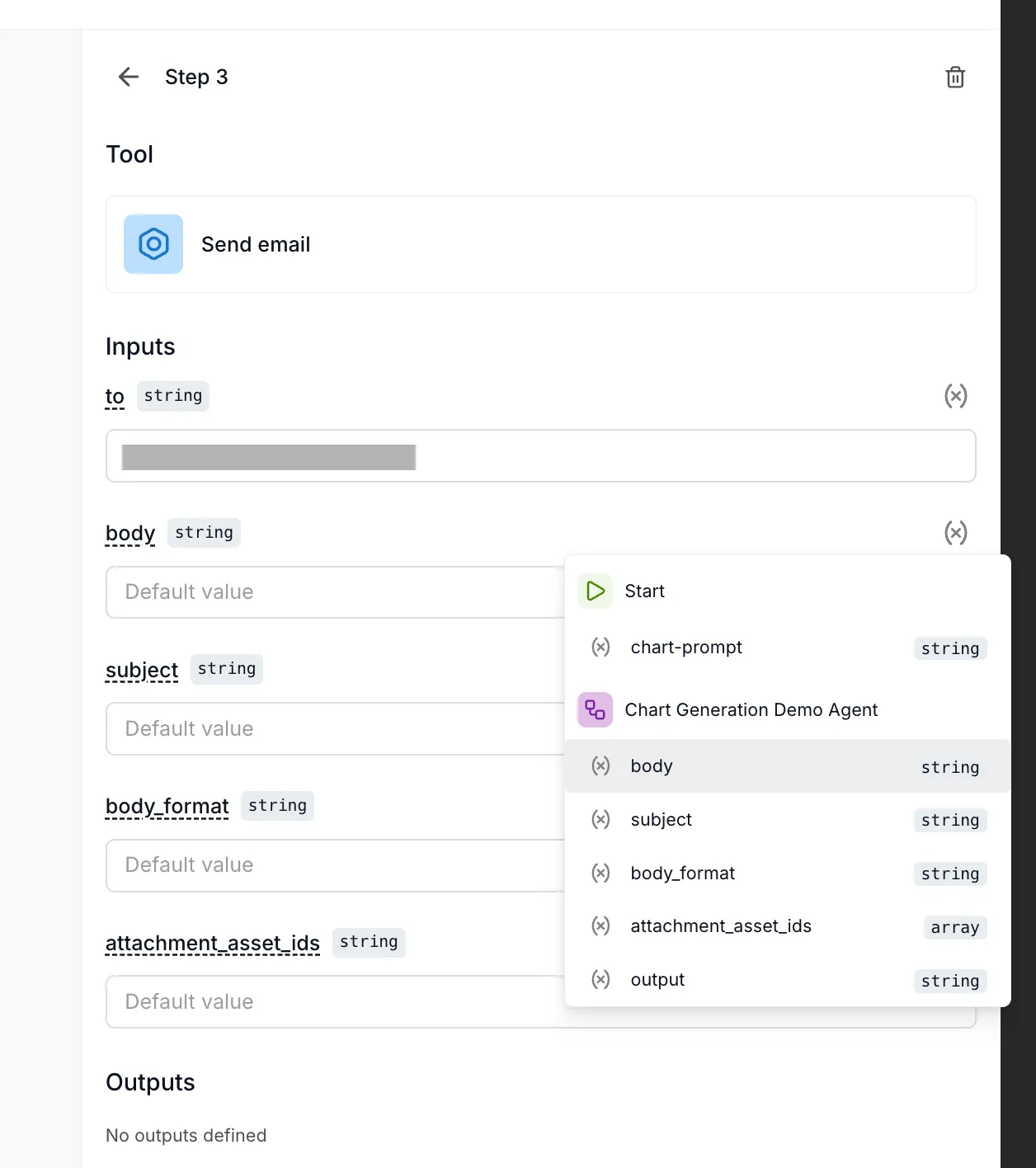The image size is (1036, 1168).
Task: Select "body" from the variable picker
Action: coord(651,765)
